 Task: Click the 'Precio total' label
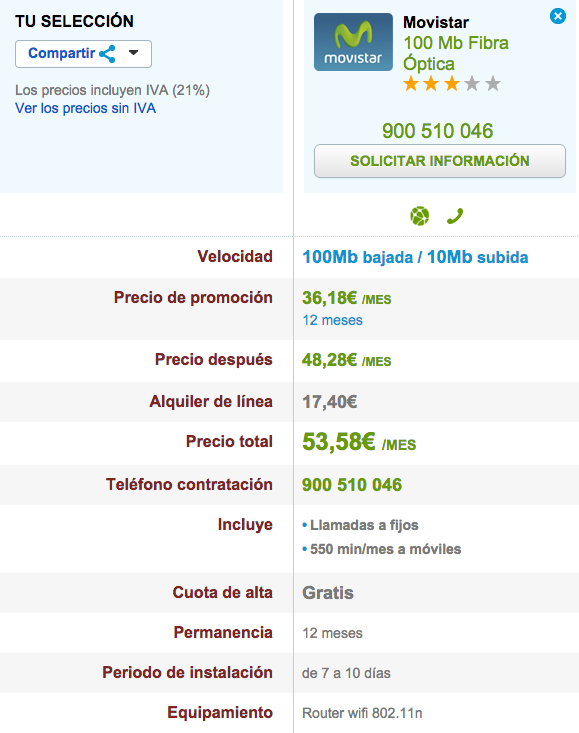[x=229, y=441]
